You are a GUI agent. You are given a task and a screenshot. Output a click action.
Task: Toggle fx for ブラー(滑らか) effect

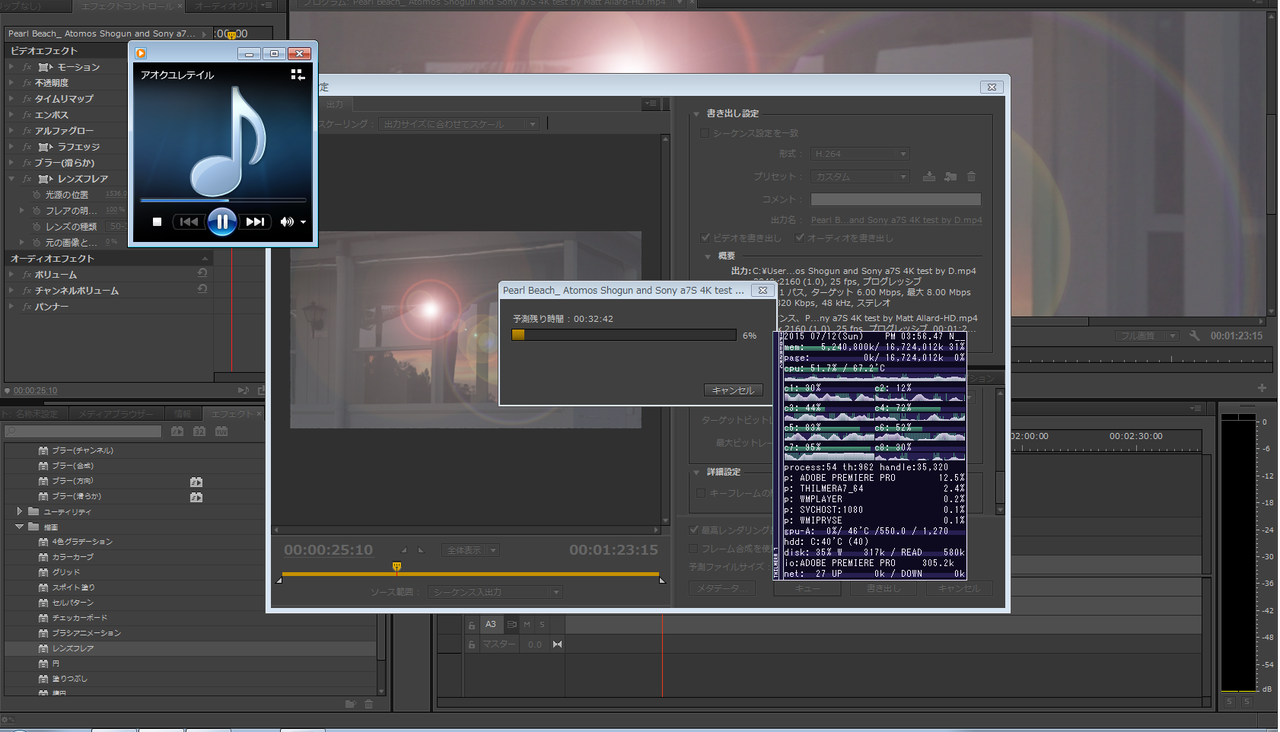[x=27, y=163]
